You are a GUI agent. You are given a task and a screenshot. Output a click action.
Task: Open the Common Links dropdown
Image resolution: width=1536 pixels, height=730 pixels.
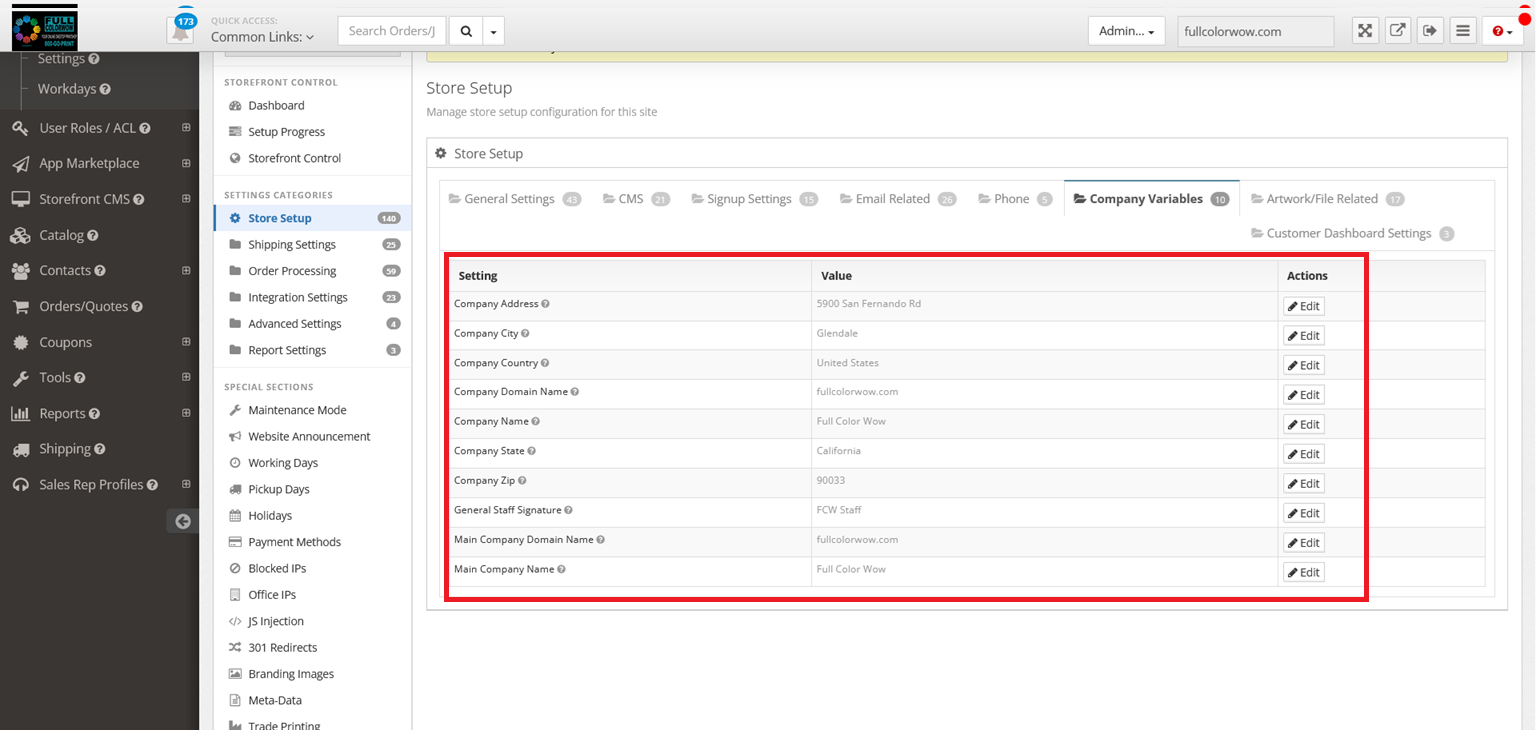tap(262, 37)
